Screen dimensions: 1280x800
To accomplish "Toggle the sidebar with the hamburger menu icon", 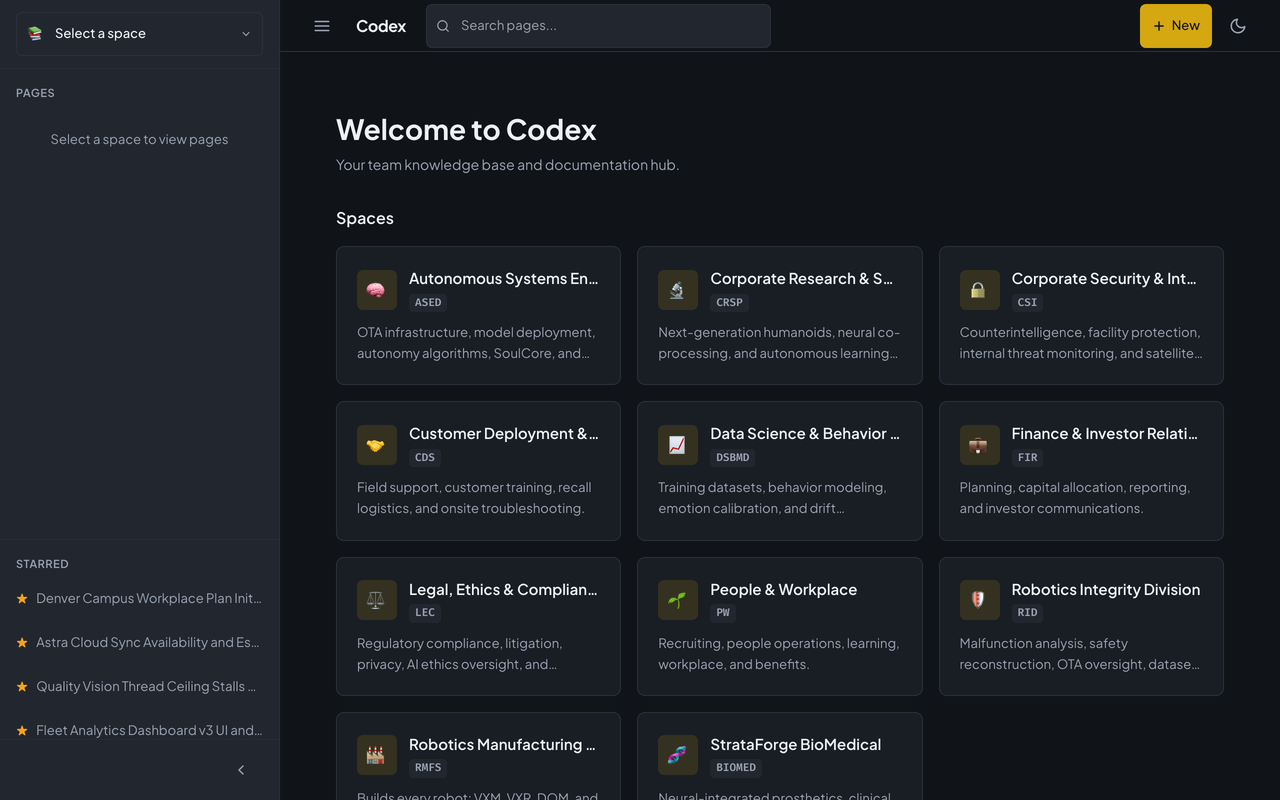I will pyautogui.click(x=322, y=26).
